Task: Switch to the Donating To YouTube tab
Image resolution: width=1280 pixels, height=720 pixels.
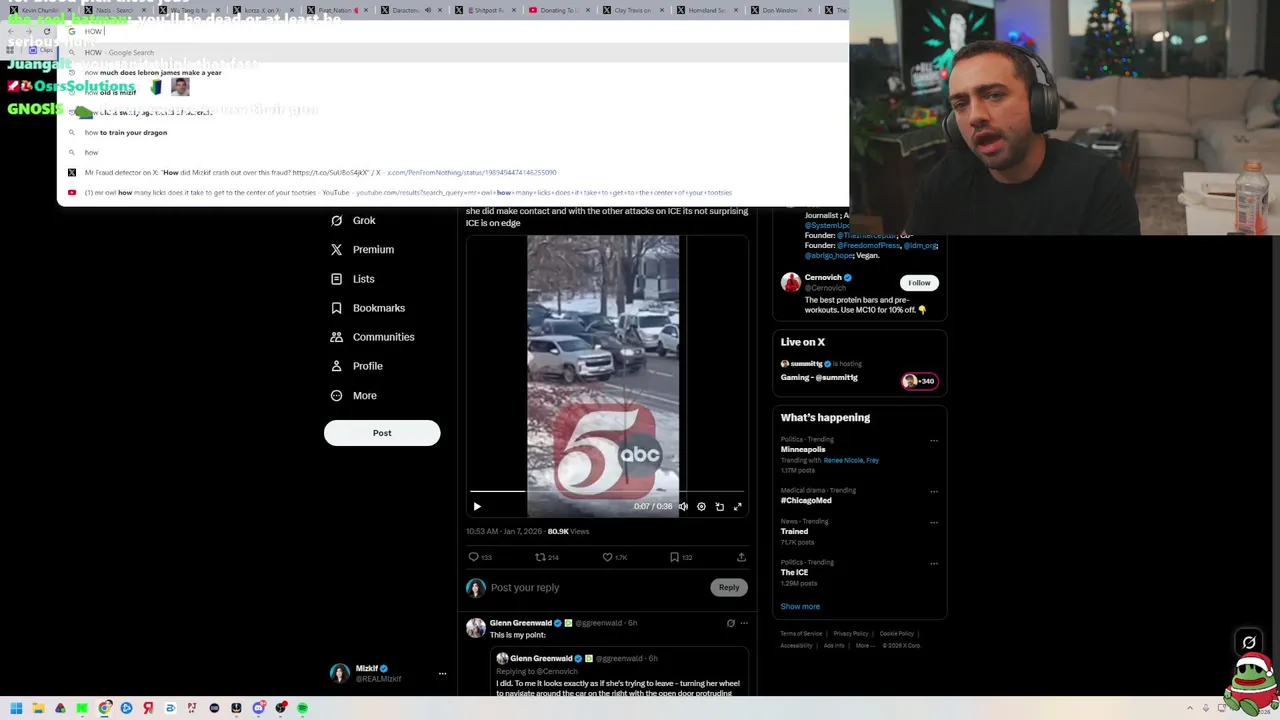Action: (558, 10)
